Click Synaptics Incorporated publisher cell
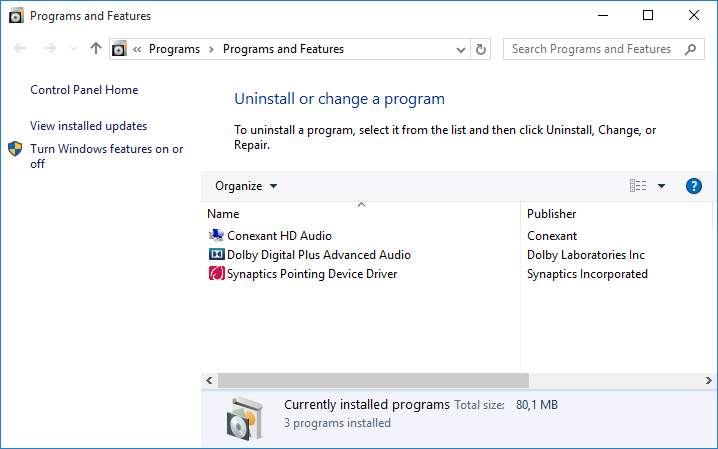The width and height of the screenshot is (718, 449). 587,274
